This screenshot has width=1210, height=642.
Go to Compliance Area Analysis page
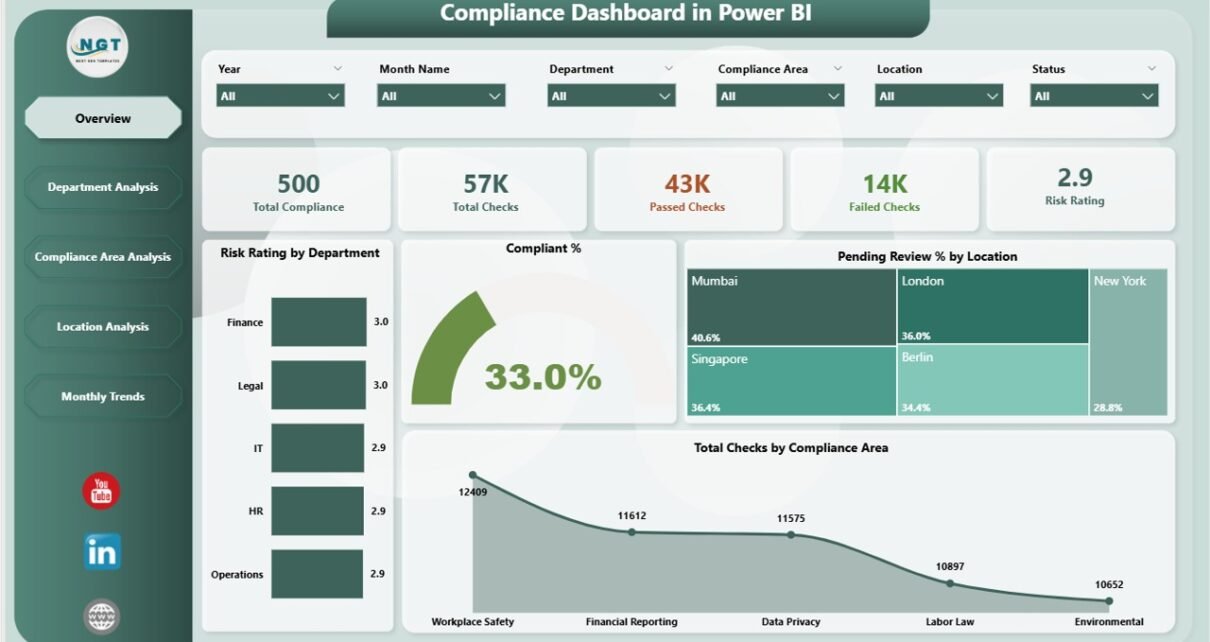click(x=103, y=257)
